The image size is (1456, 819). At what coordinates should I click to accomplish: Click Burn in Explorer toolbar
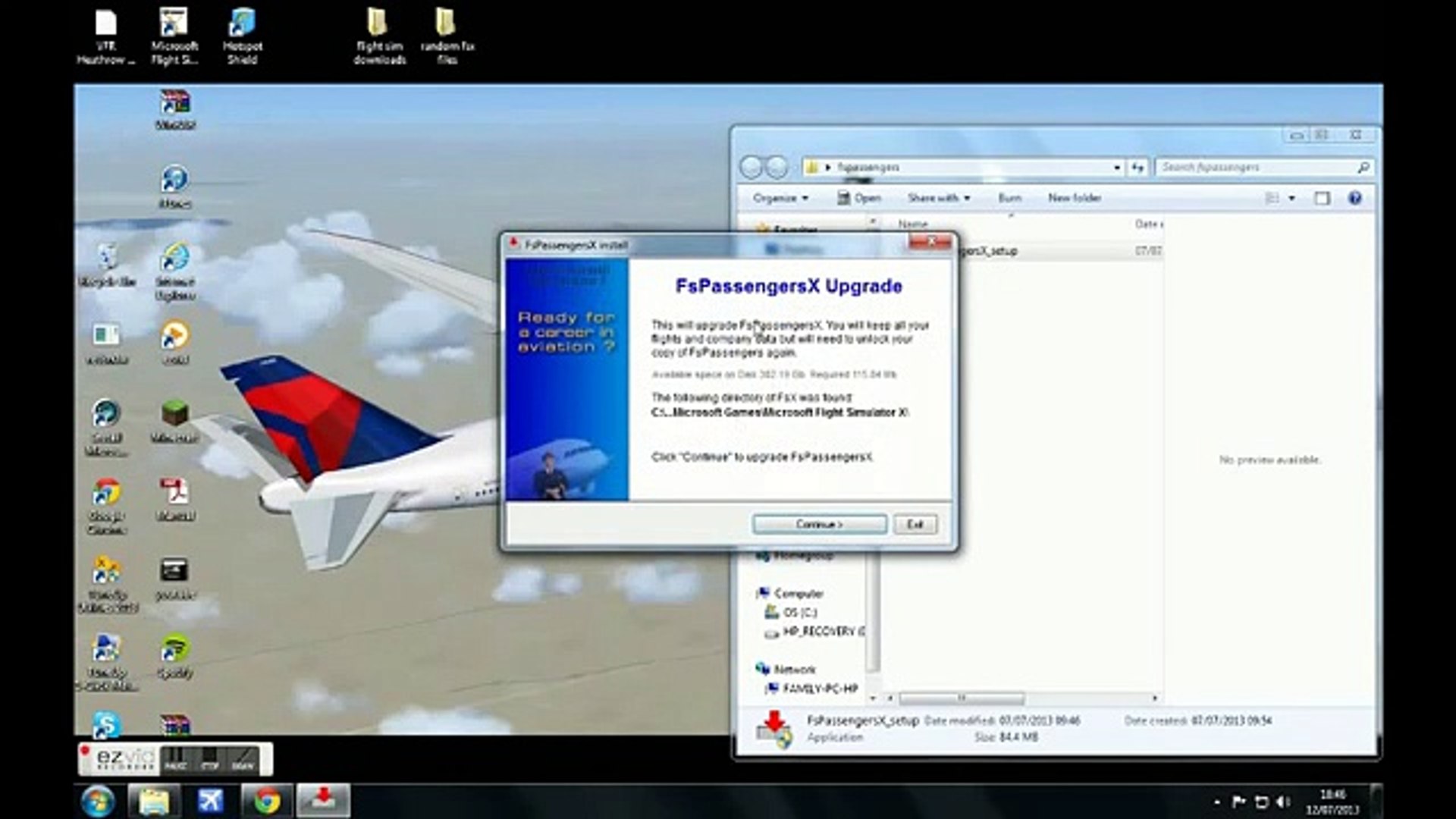point(1009,198)
